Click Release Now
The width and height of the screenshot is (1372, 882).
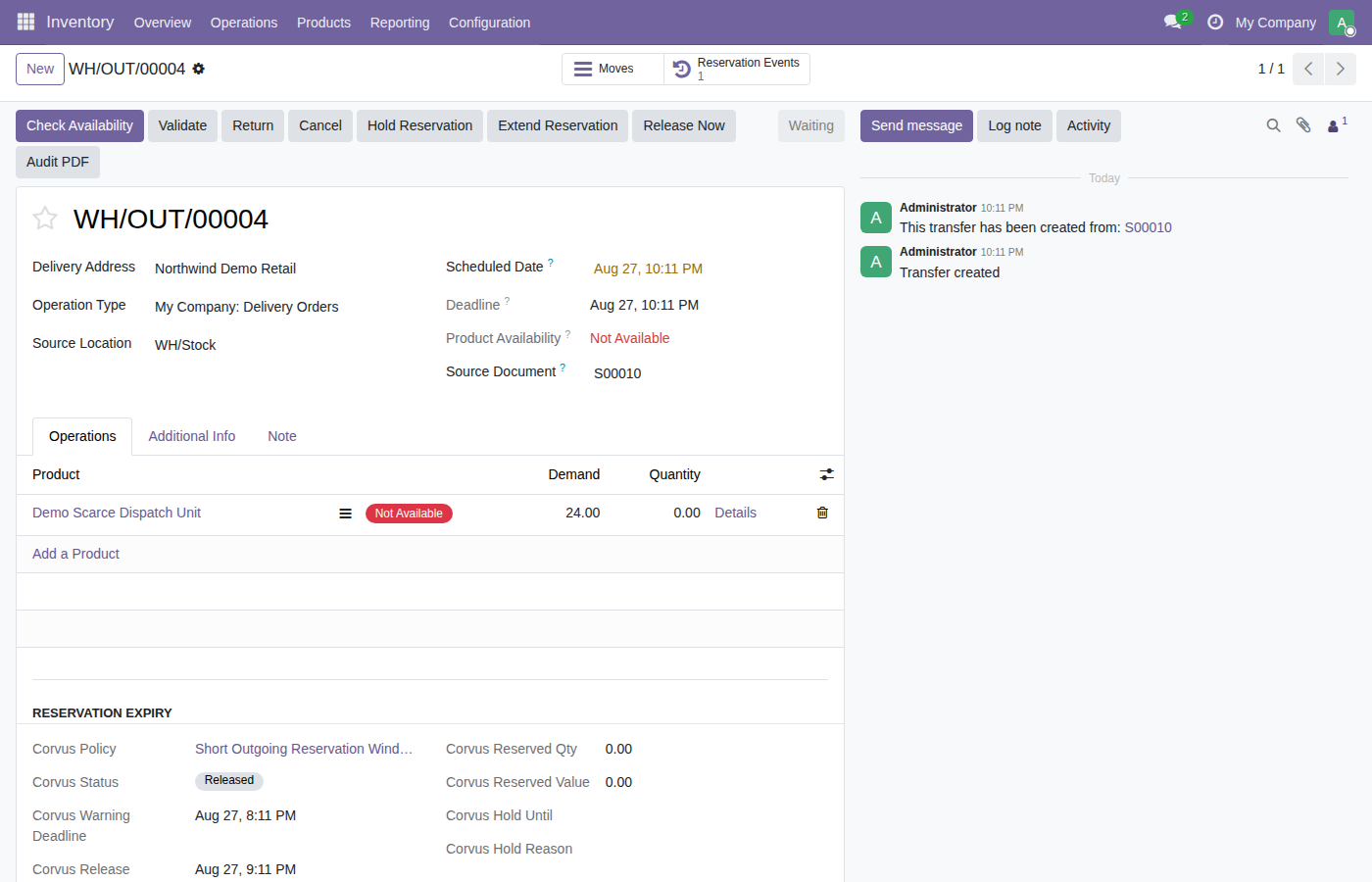(x=684, y=125)
